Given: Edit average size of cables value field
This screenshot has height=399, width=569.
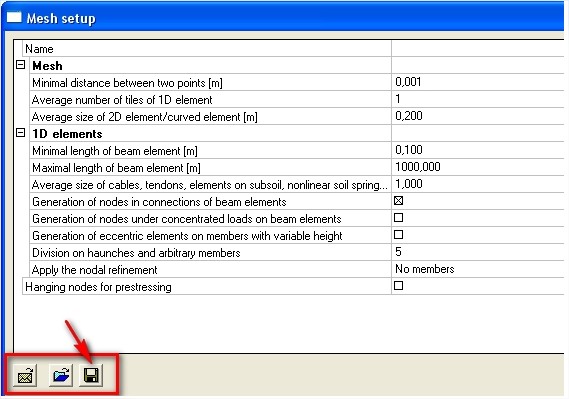Looking at the screenshot, I should coord(478,184).
